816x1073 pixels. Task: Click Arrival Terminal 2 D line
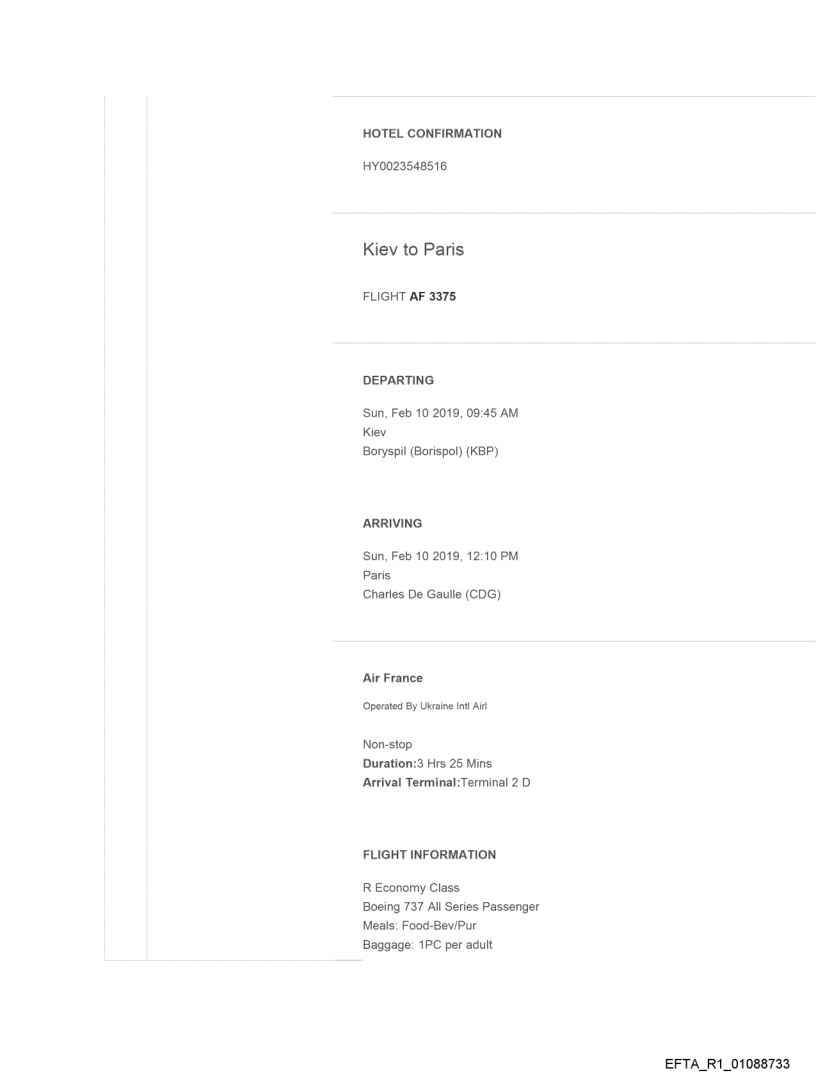[x=446, y=782]
